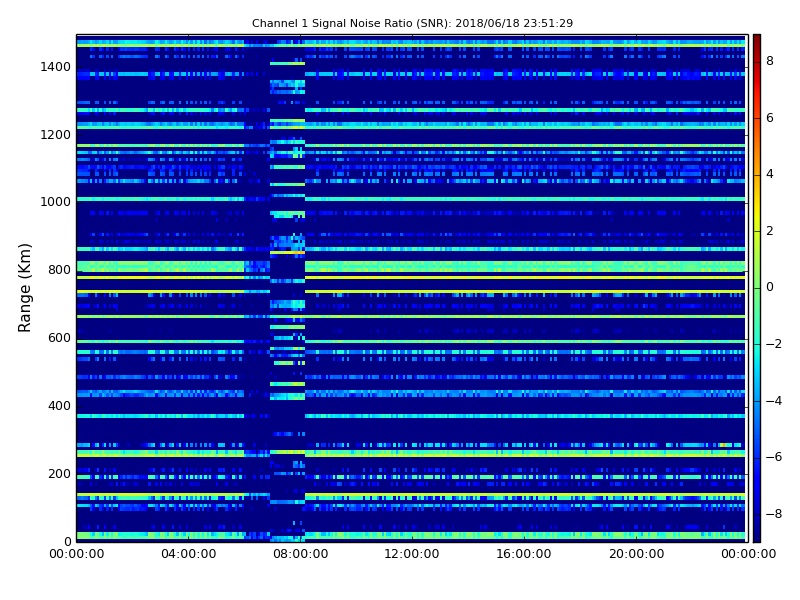Screen dimensions: 800x600
Task: Click the 1400 range tick label
Action: click(x=56, y=67)
